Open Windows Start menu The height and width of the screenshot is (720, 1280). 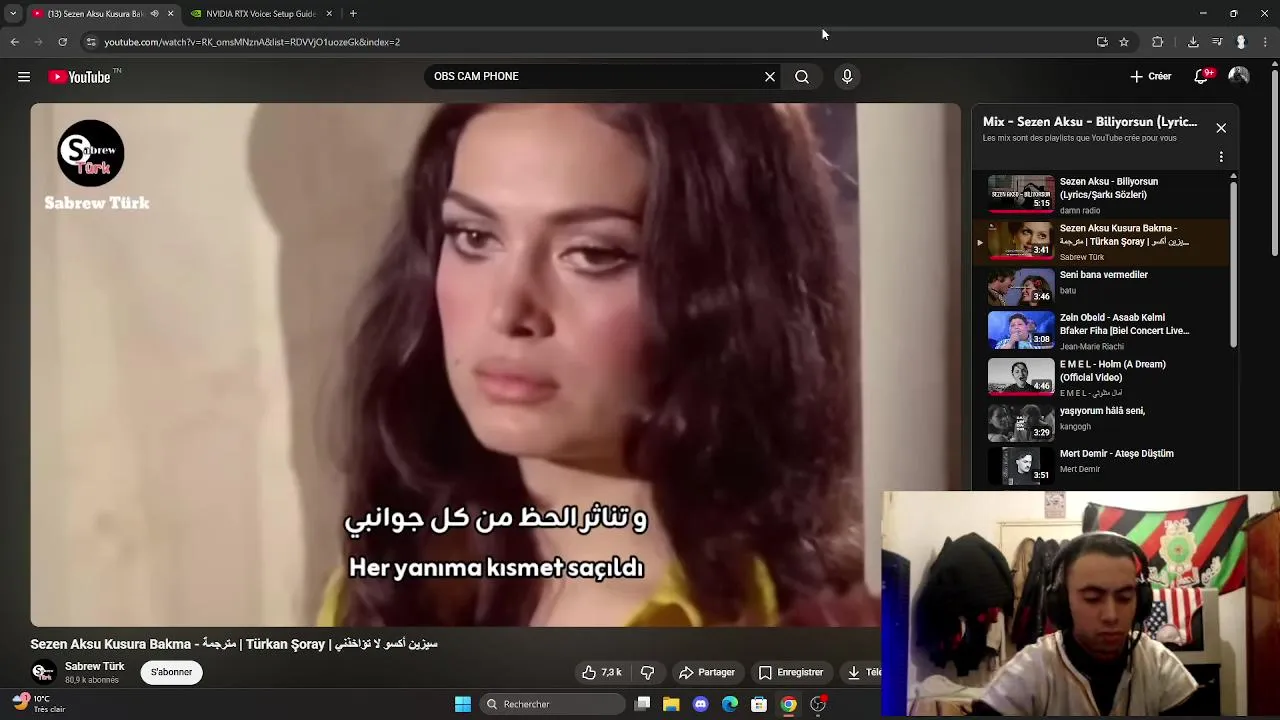click(x=462, y=705)
